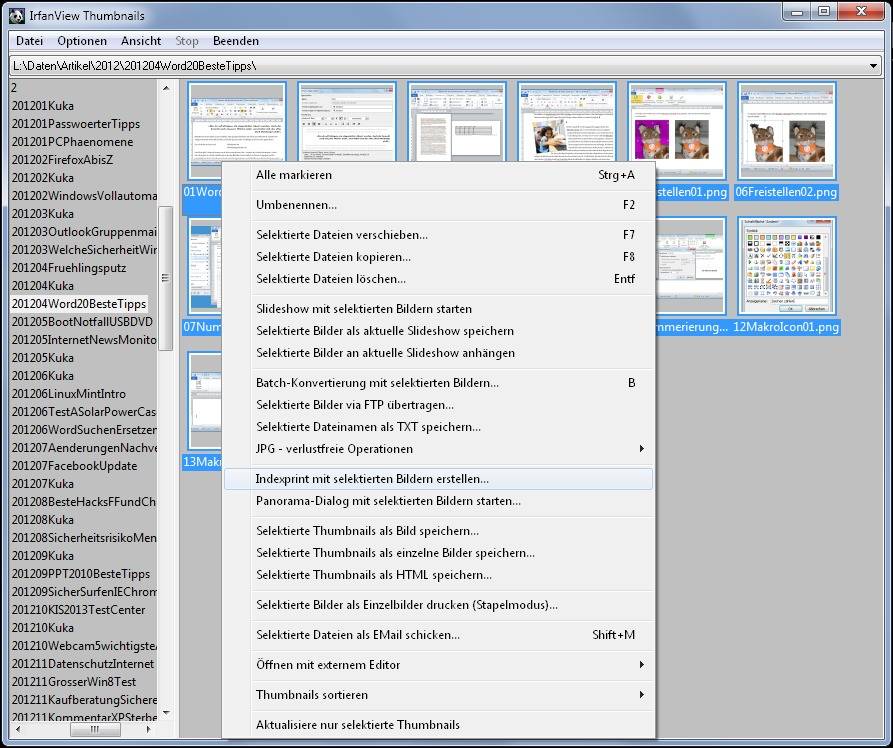Click folder tree scroll up arrow

point(166,88)
